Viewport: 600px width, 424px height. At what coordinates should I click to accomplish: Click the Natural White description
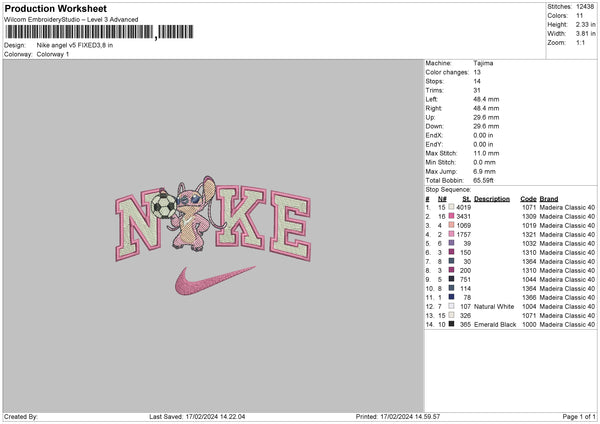pos(494,307)
